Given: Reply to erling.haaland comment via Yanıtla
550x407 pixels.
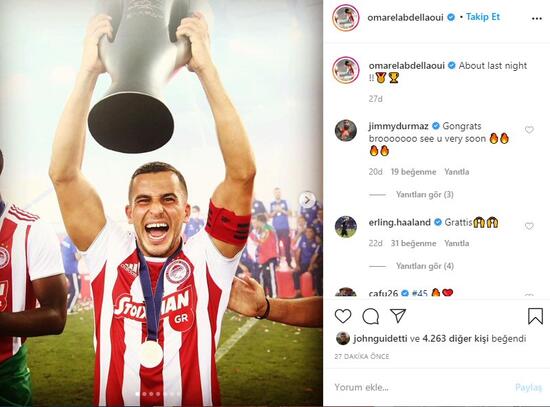Looking at the screenshot, I should 456,243.
